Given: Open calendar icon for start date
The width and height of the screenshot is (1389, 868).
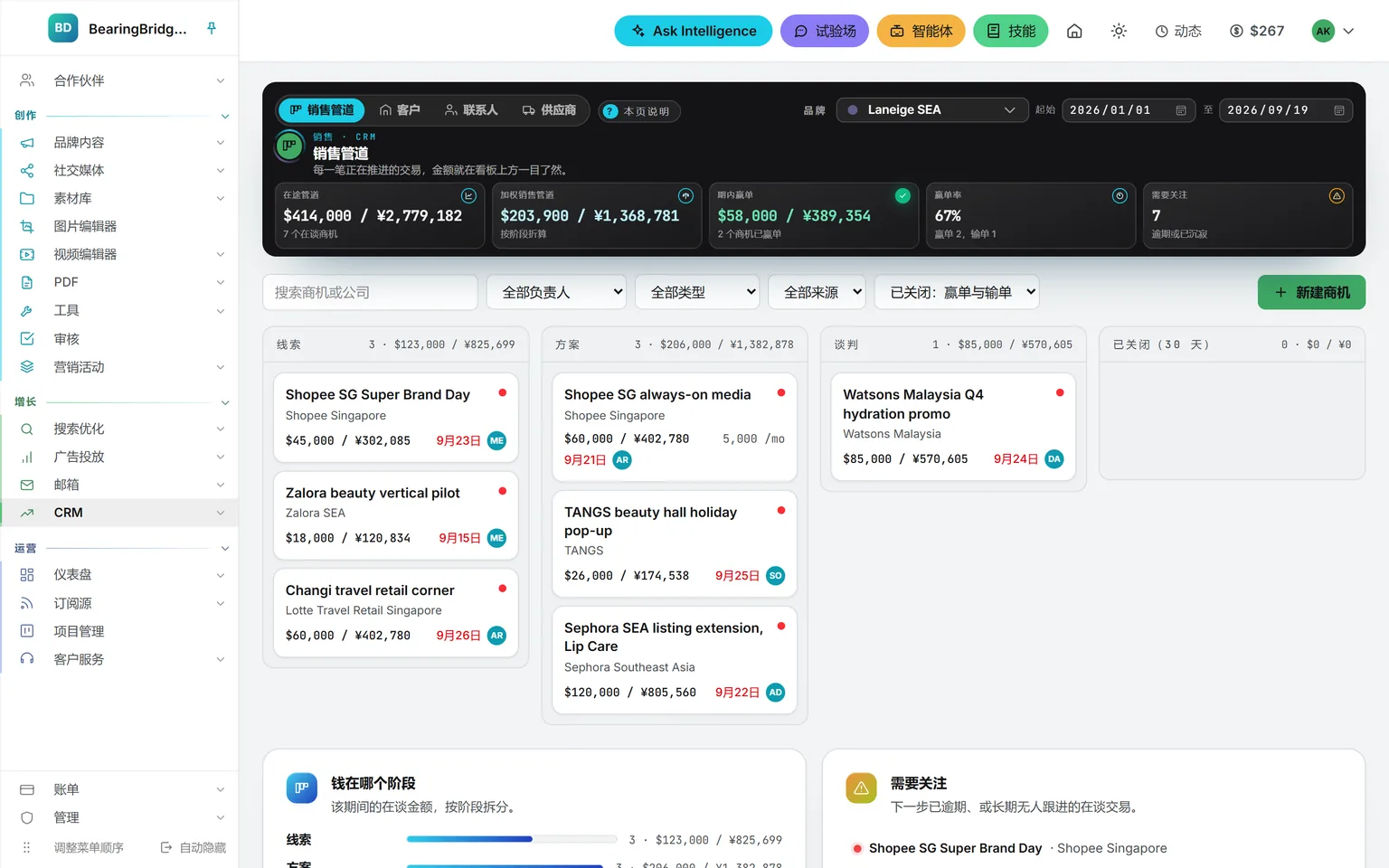Looking at the screenshot, I should (1181, 110).
